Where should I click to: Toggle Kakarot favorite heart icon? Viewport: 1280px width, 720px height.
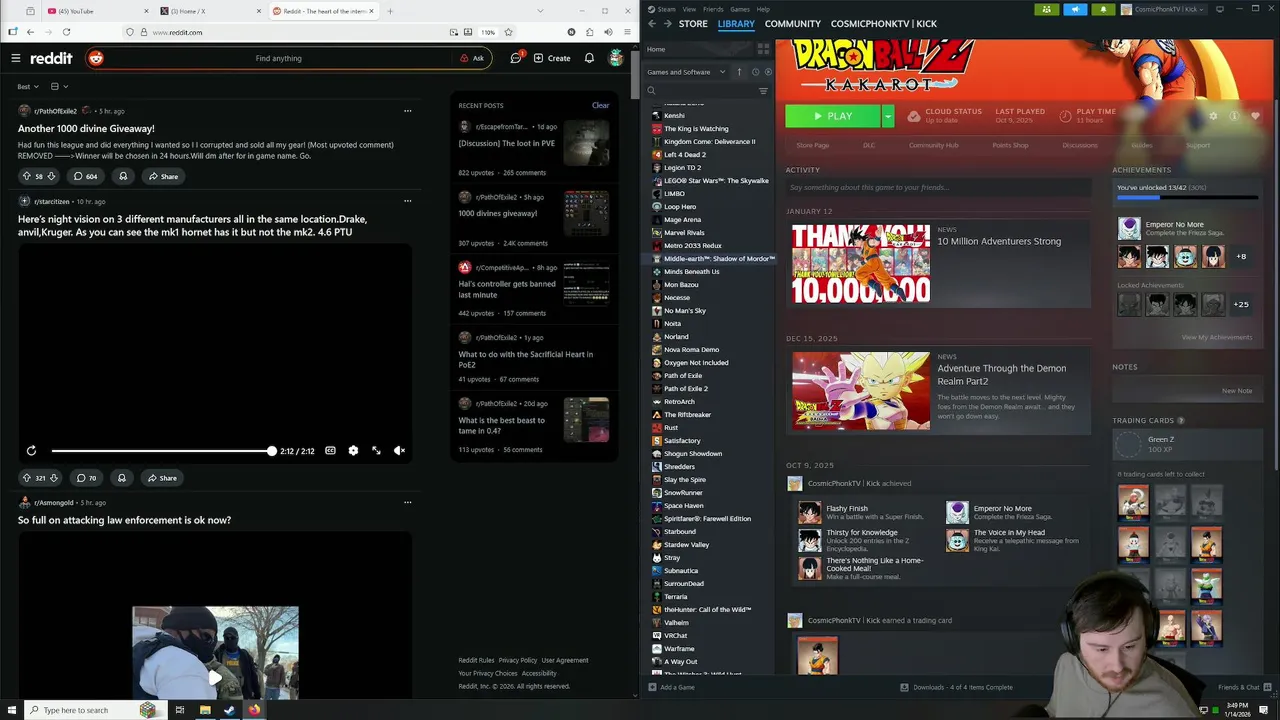(1255, 116)
